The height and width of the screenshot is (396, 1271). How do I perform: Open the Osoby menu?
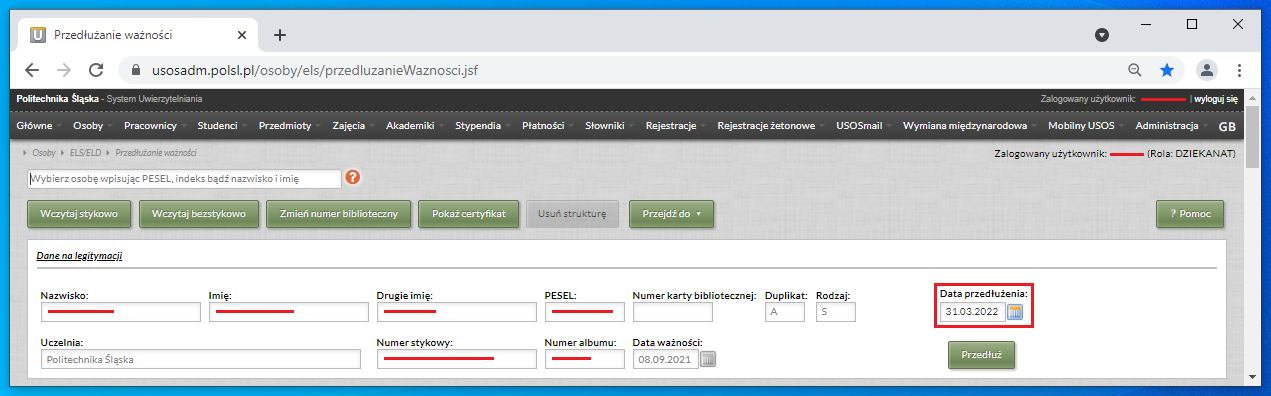tap(88, 126)
